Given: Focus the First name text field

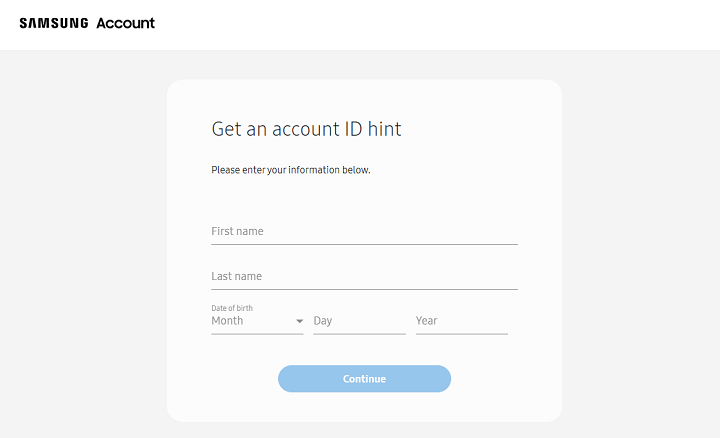Looking at the screenshot, I should click(364, 231).
